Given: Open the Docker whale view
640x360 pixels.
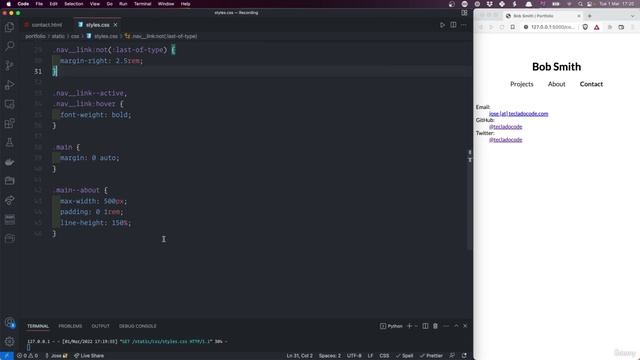Looking at the screenshot, I should 9,162.
